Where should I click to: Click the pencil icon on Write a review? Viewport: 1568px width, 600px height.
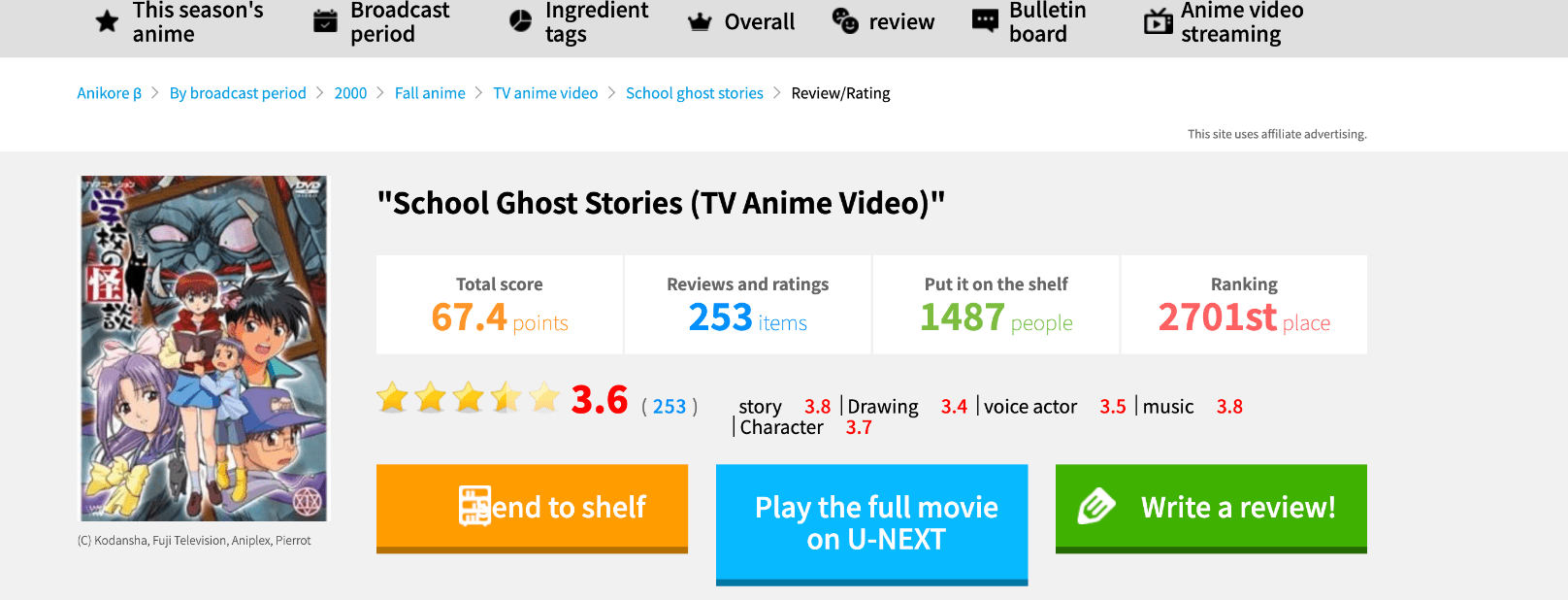[x=1096, y=507]
